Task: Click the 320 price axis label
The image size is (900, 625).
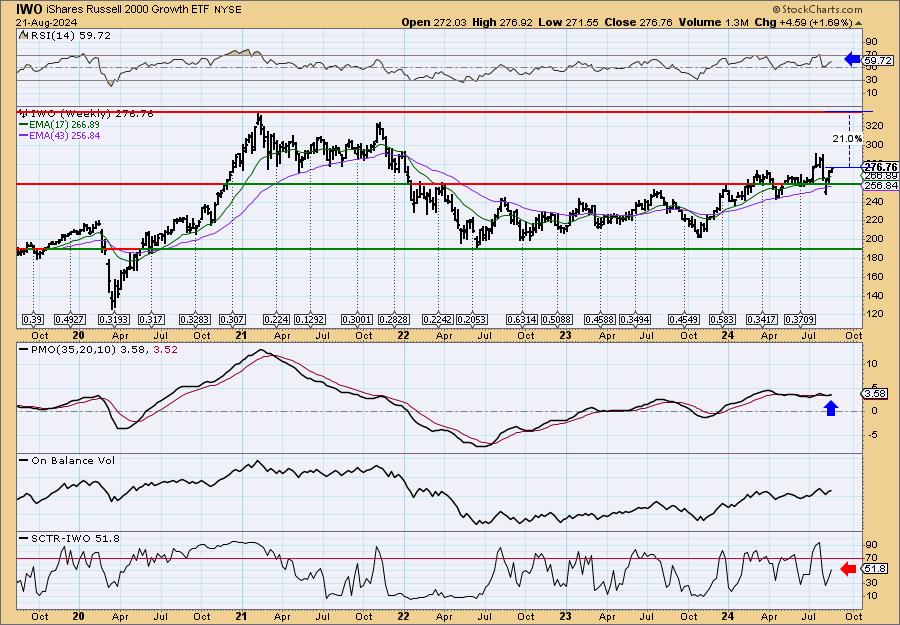Action: click(x=873, y=125)
